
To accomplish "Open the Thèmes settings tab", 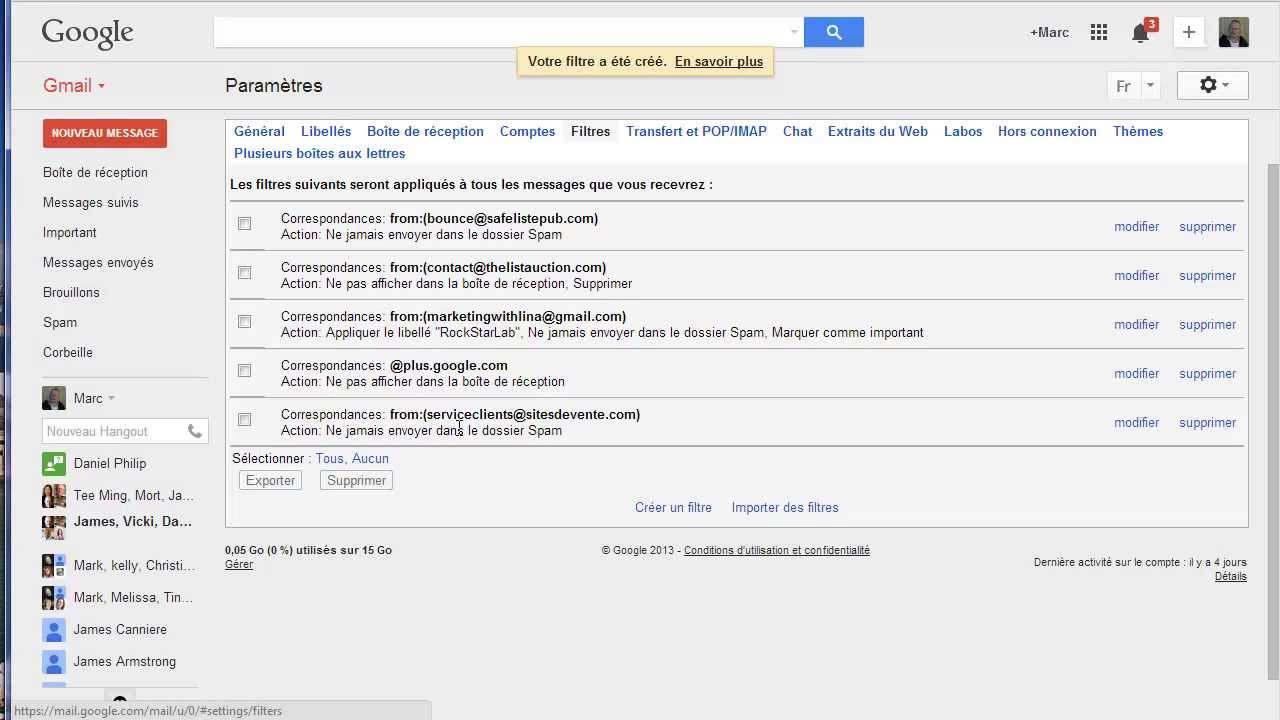I will (x=1138, y=131).
